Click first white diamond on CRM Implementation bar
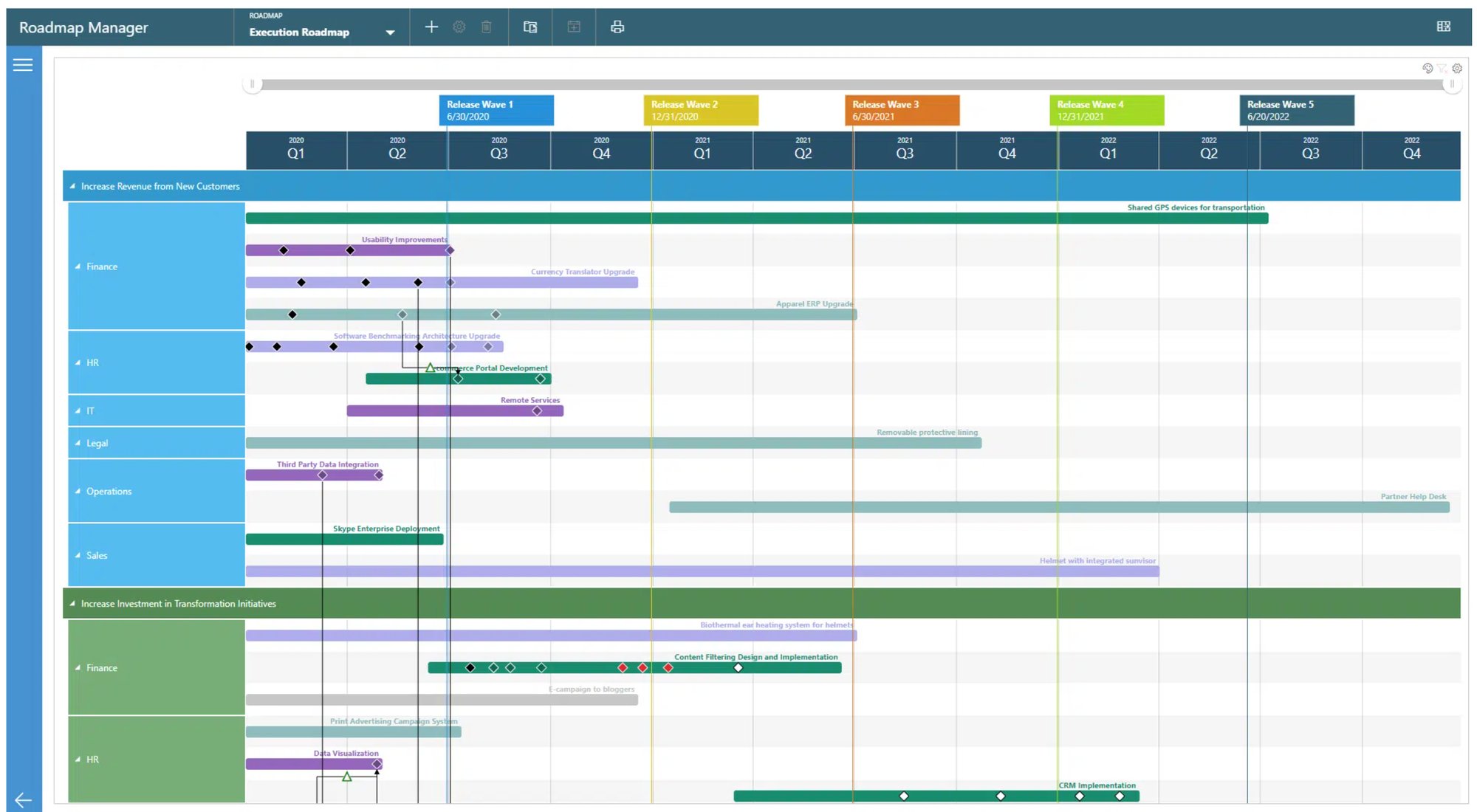 click(x=904, y=796)
